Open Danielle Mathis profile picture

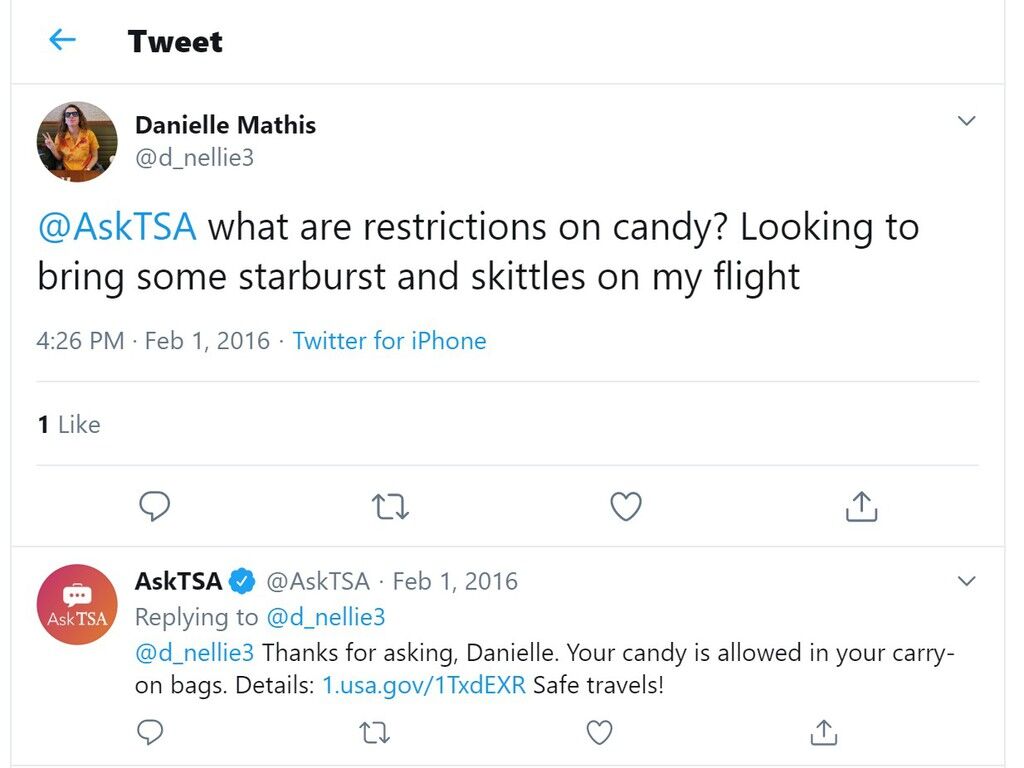point(77,142)
